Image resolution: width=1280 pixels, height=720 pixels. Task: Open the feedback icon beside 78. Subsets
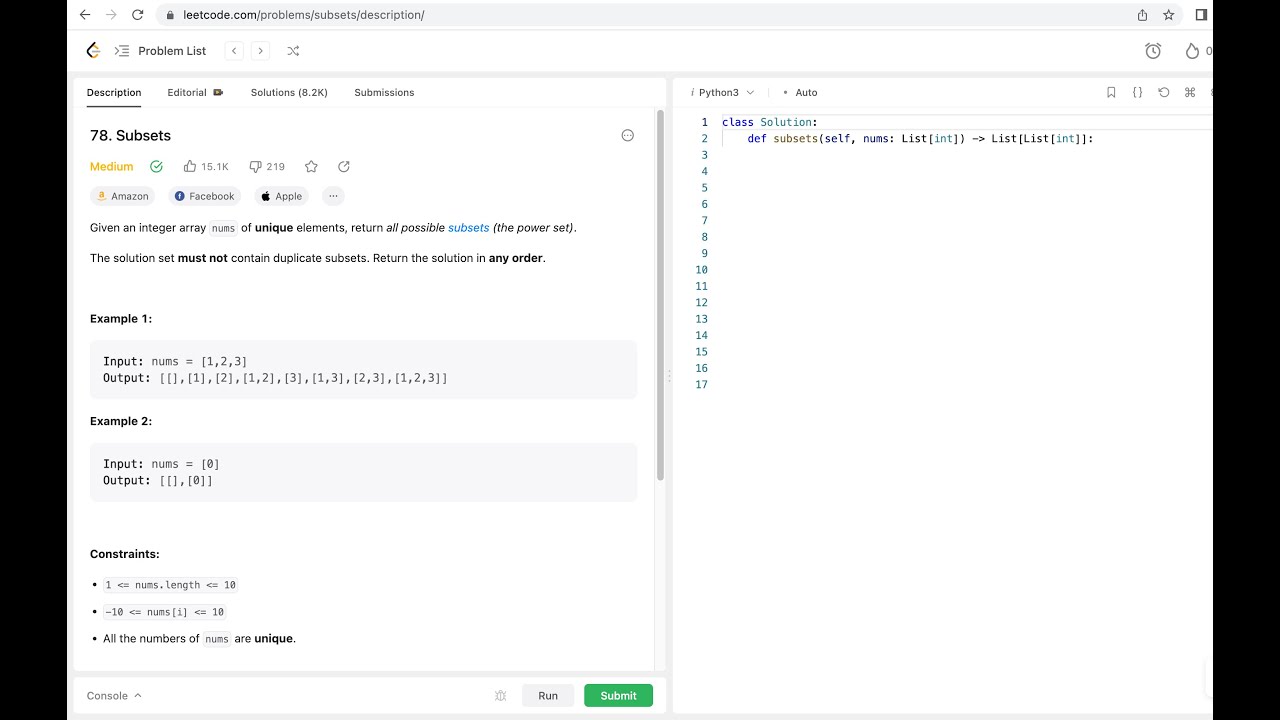pos(628,135)
